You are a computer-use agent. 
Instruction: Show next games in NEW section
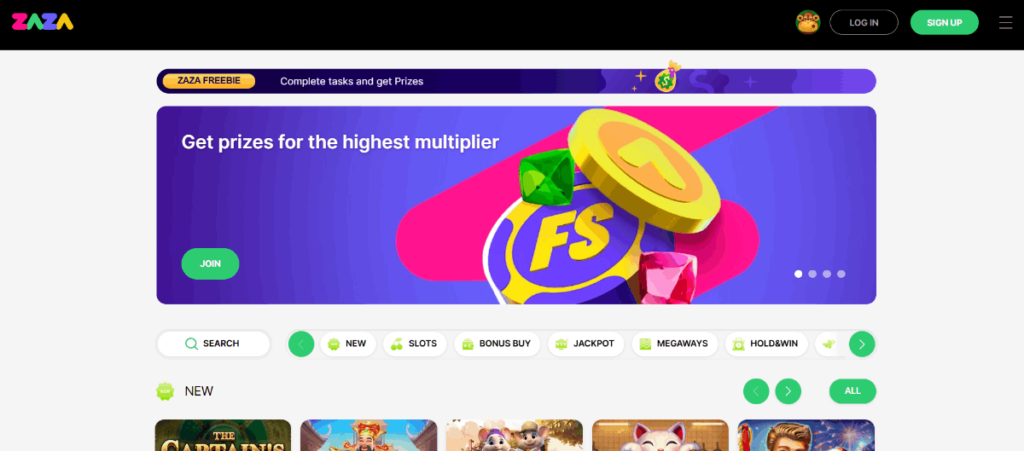788,391
